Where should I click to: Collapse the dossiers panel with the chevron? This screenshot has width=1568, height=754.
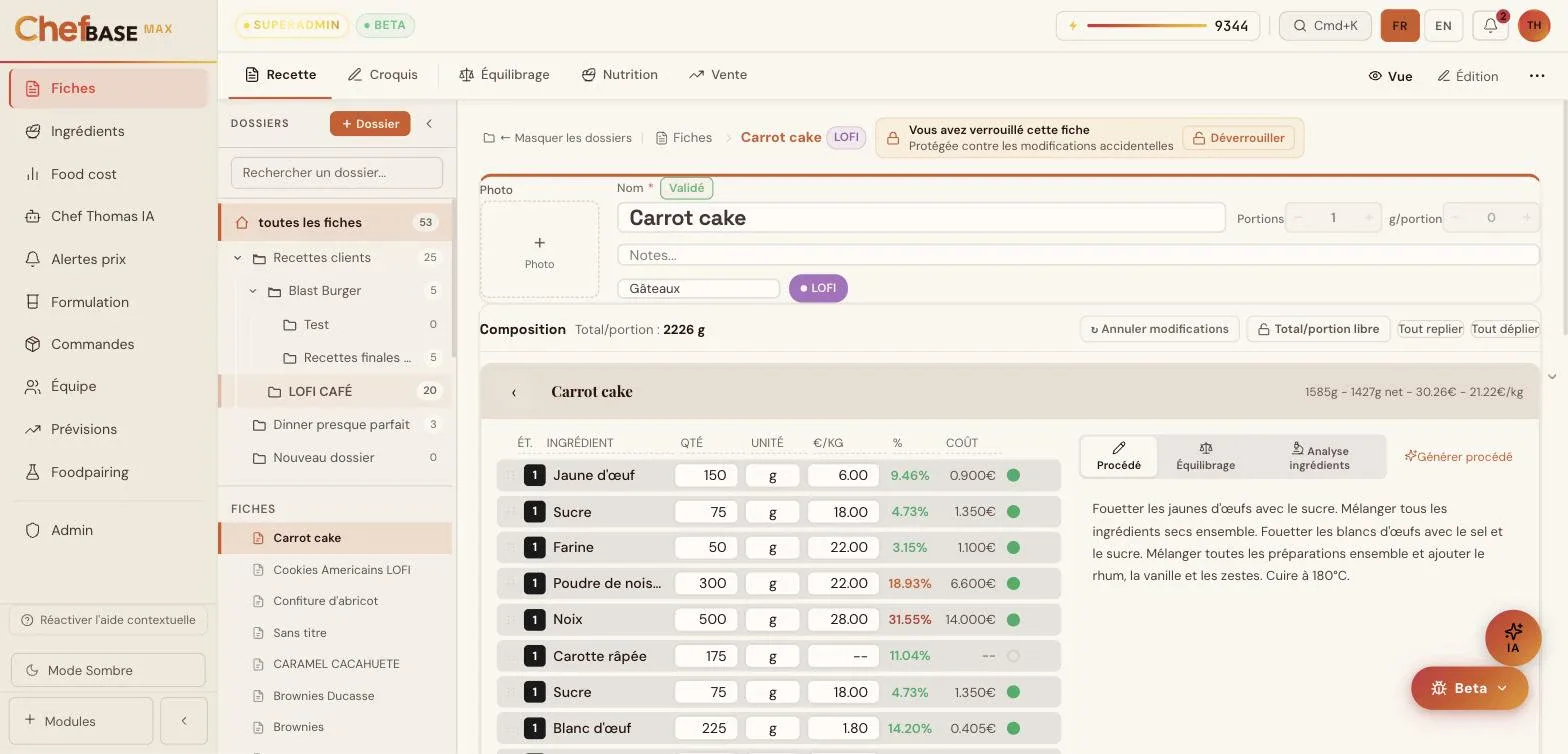(429, 124)
